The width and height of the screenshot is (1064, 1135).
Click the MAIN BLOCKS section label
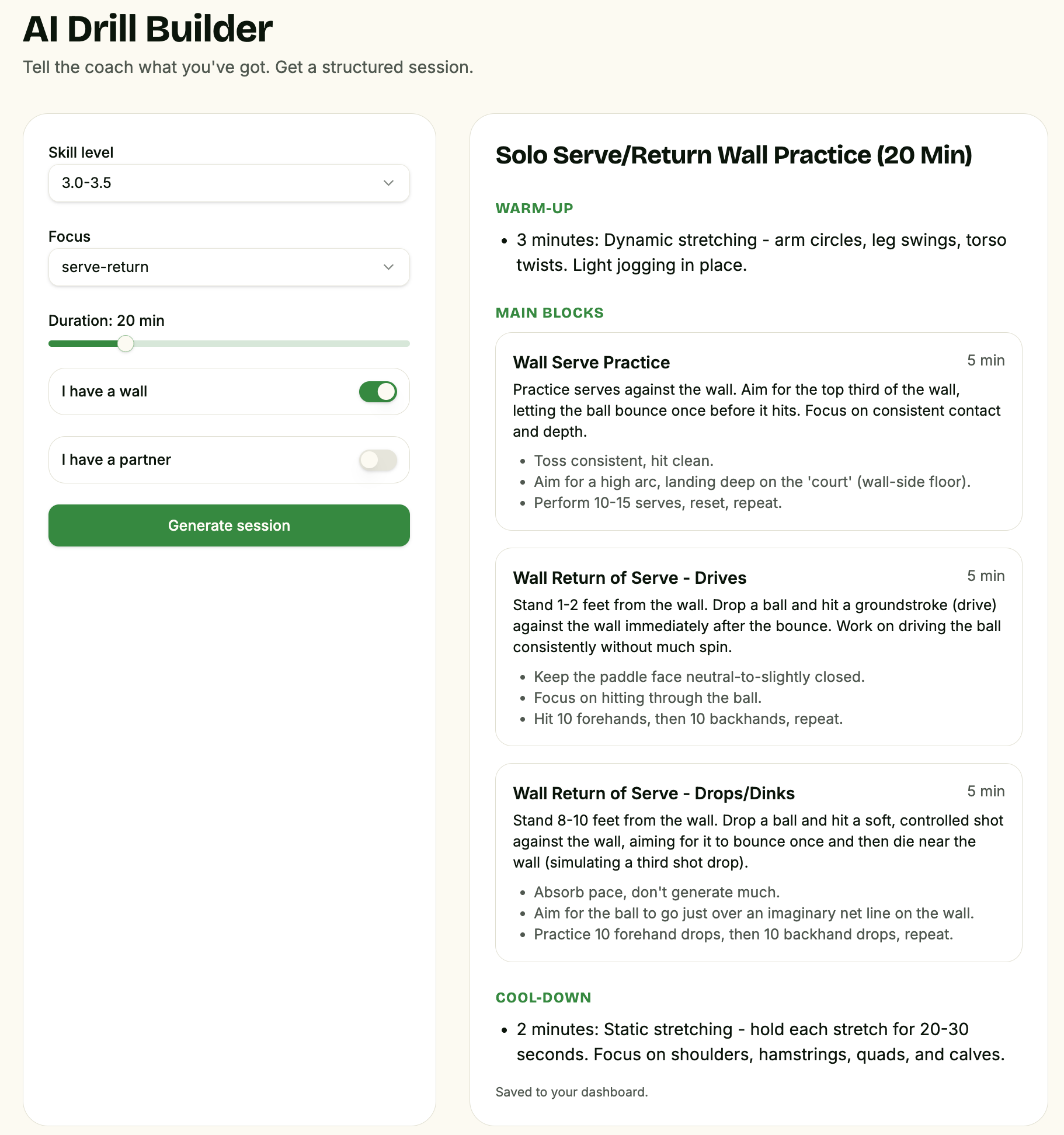[550, 313]
